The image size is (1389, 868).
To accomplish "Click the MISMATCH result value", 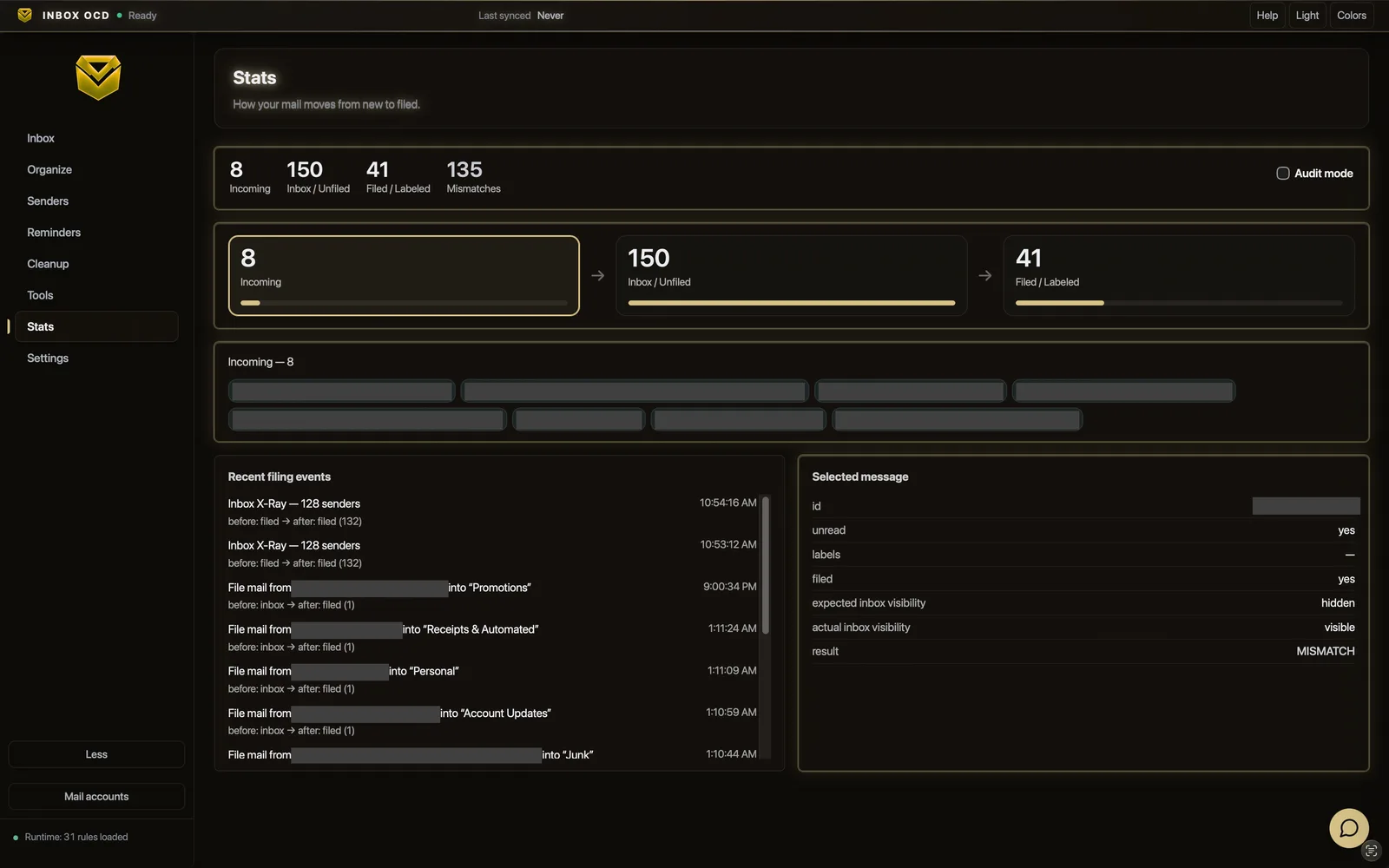I will (x=1325, y=651).
